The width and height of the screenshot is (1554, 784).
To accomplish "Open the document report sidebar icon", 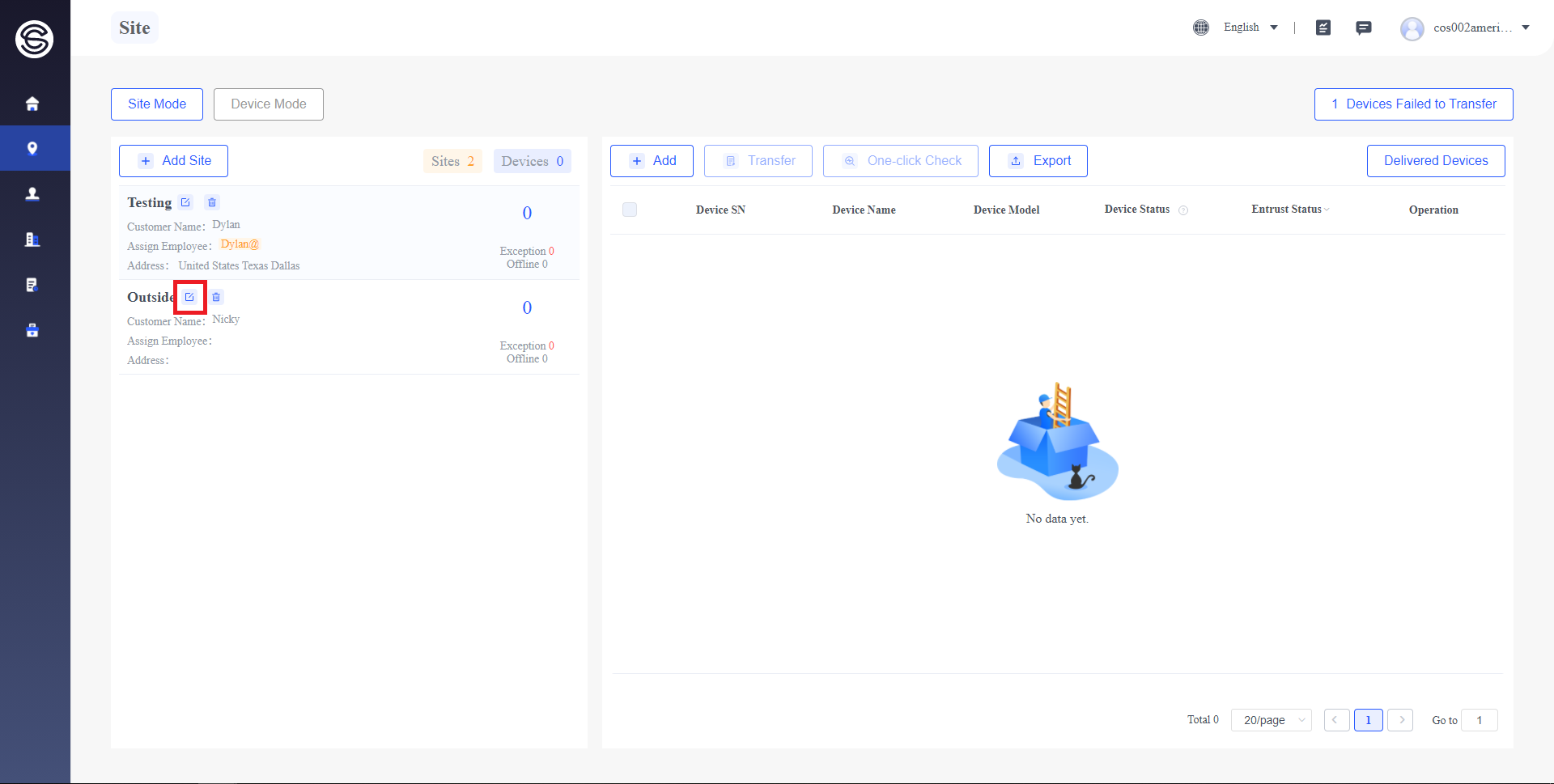I will [x=32, y=285].
